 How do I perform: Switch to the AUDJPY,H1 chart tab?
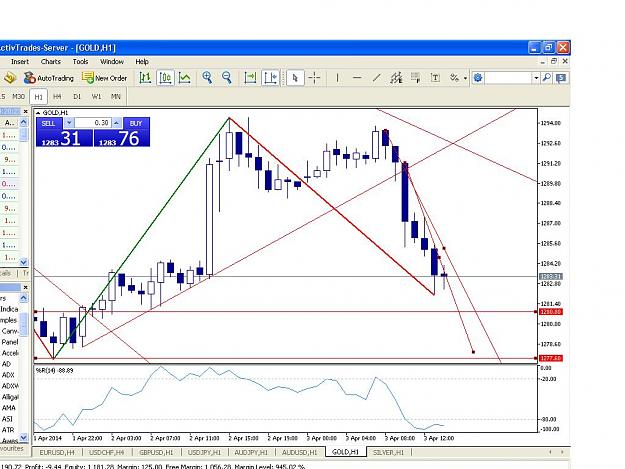pyautogui.click(x=251, y=452)
